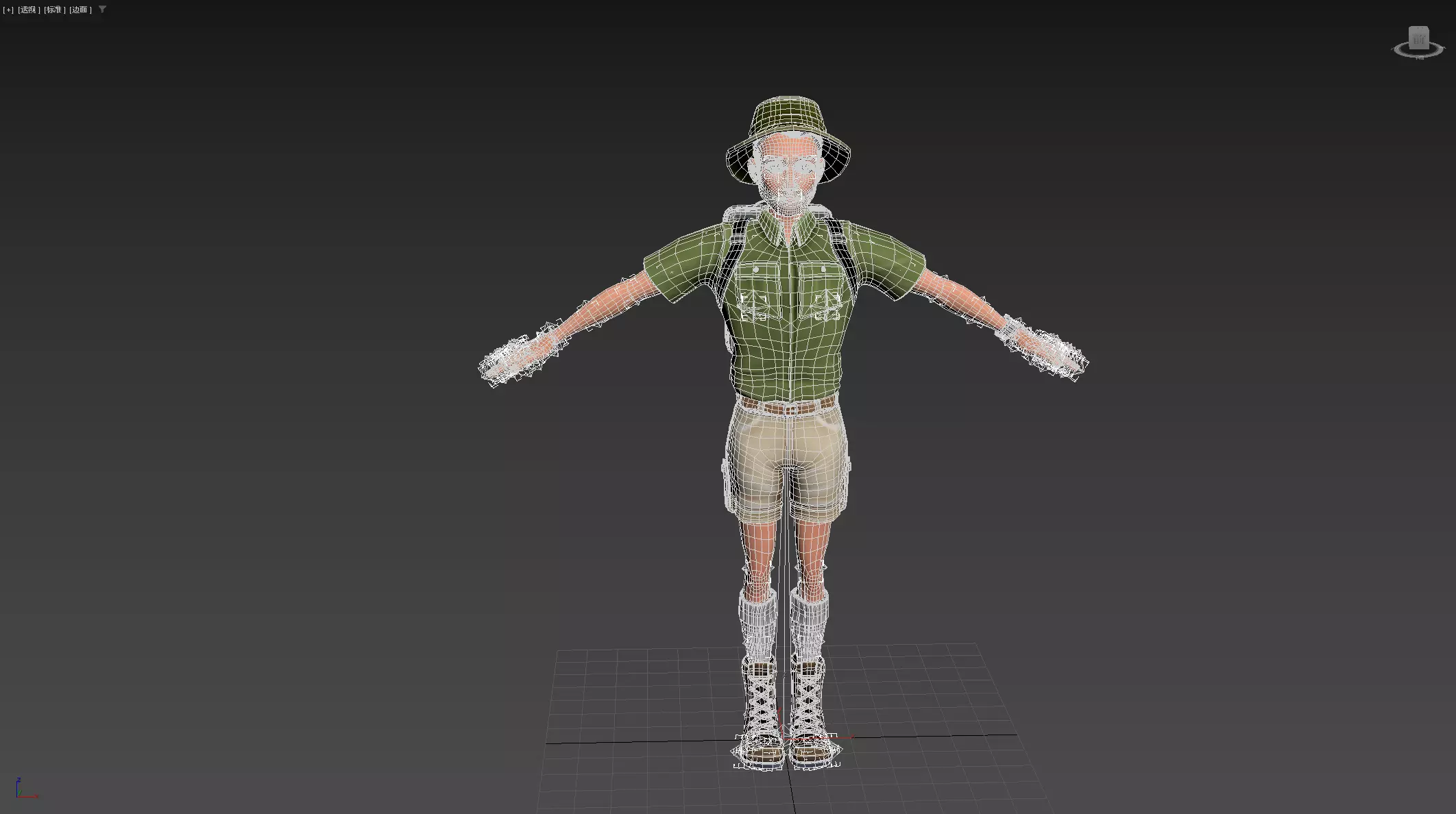Open the 标准 shading quality label menu
1456x814 pixels.
coord(54,10)
